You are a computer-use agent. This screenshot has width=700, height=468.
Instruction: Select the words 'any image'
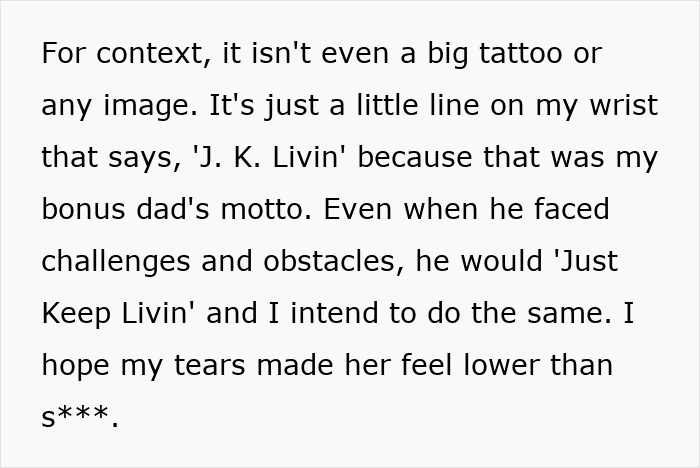coord(119,106)
